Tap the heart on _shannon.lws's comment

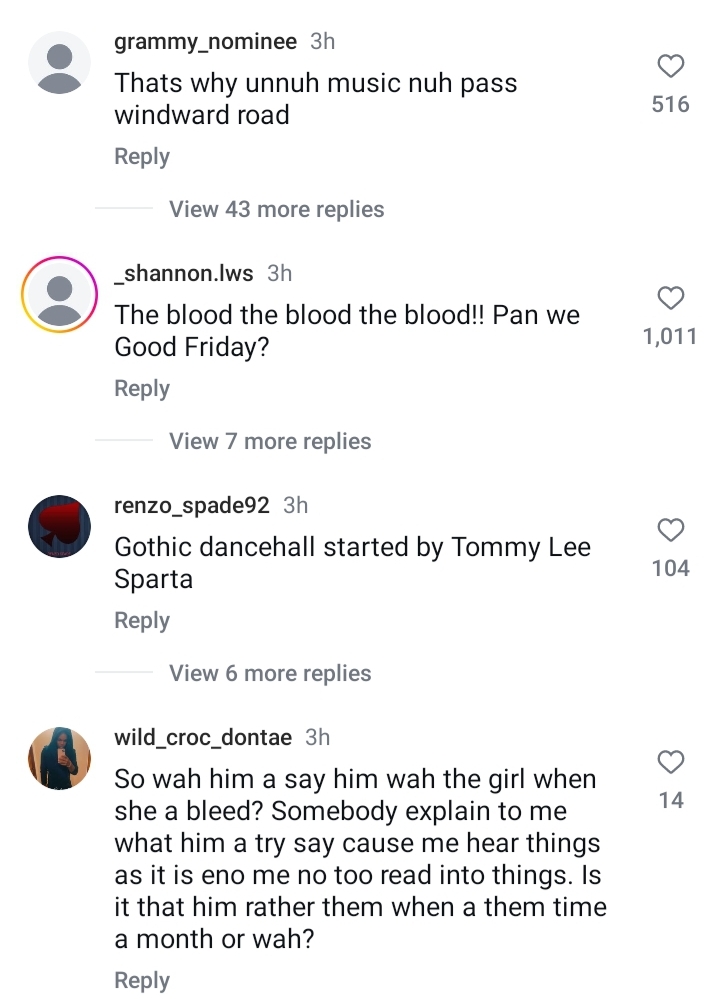click(670, 298)
